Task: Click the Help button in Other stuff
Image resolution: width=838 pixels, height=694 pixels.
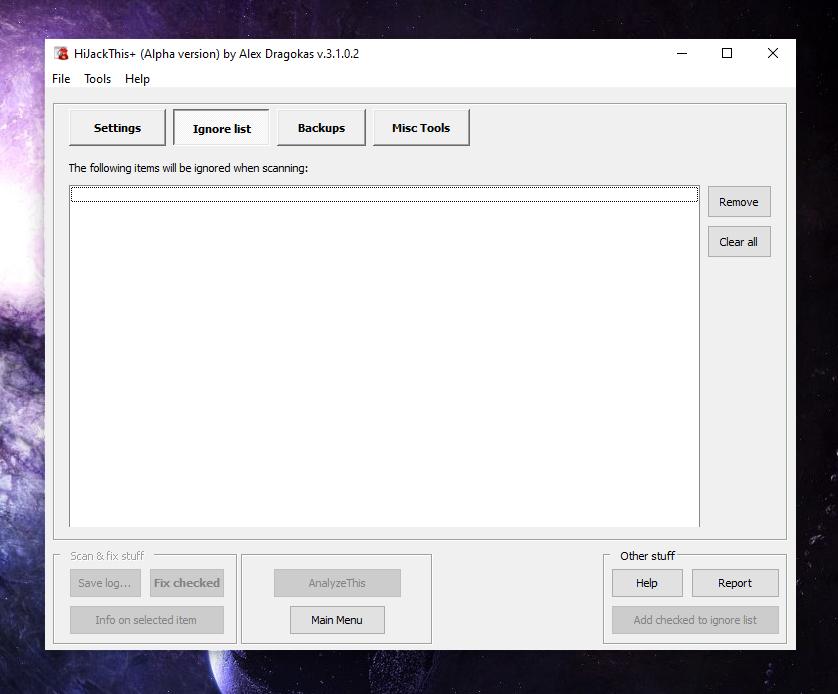Action: pos(647,583)
